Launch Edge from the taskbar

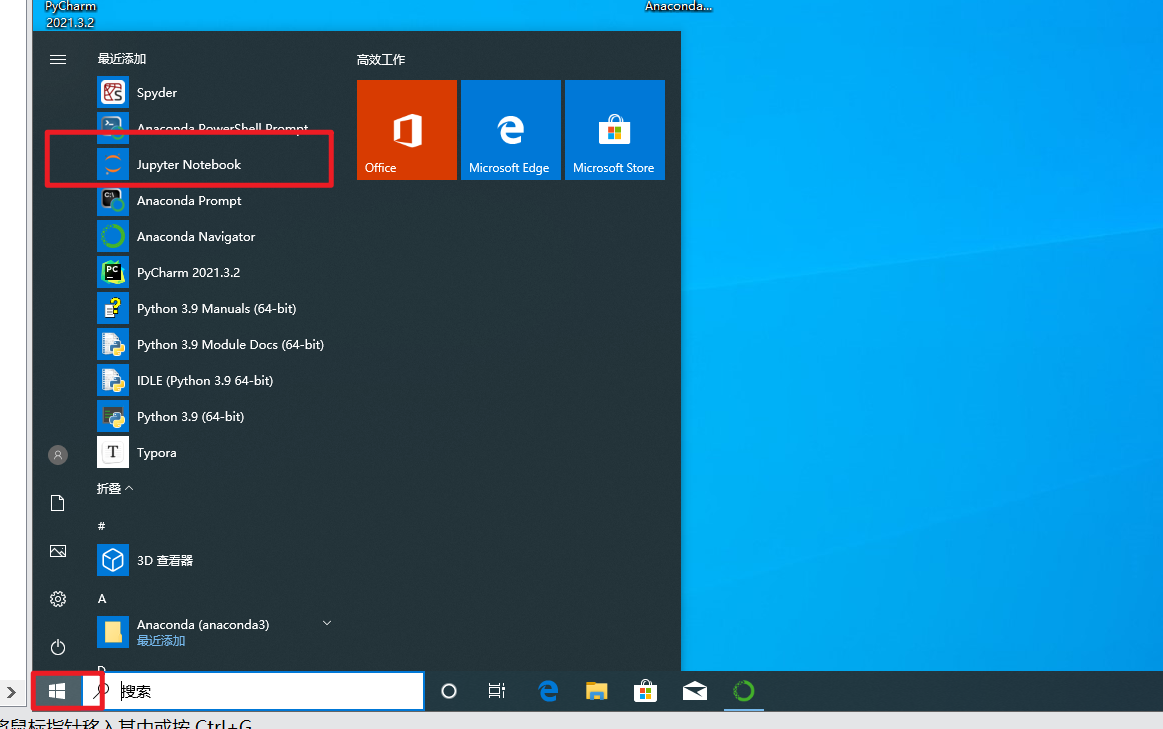pyautogui.click(x=548, y=691)
